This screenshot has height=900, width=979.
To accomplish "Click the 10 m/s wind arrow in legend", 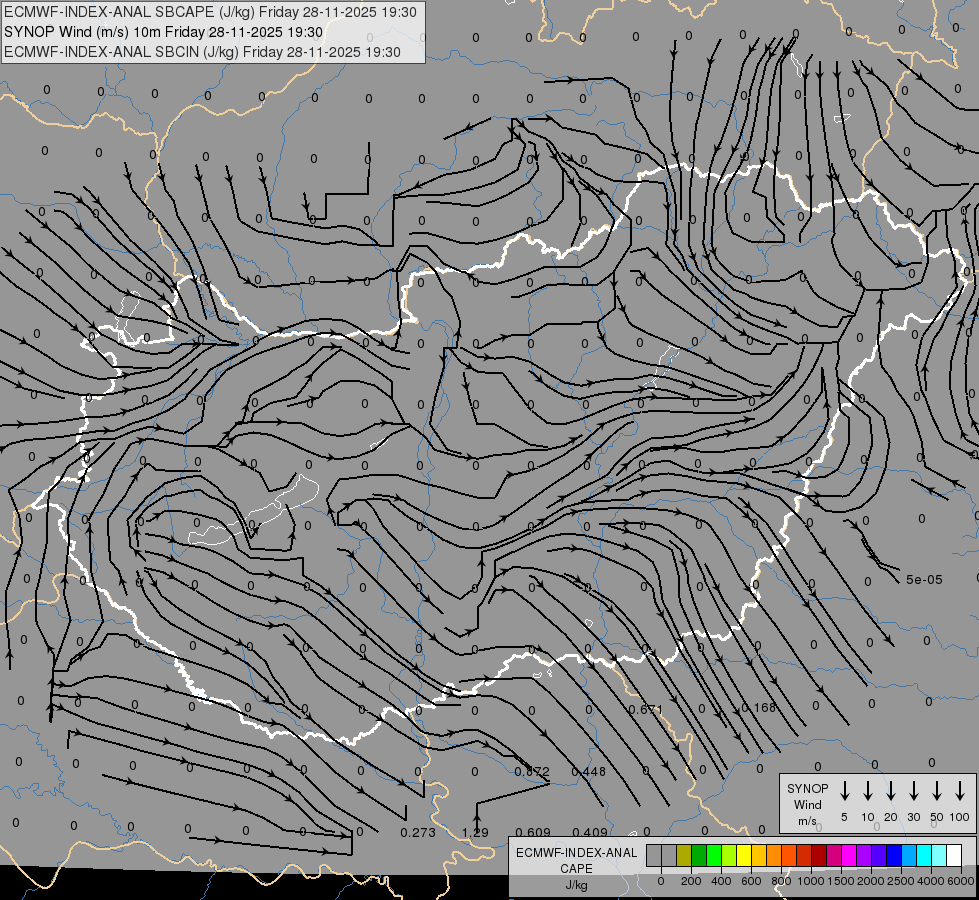I will (867, 790).
